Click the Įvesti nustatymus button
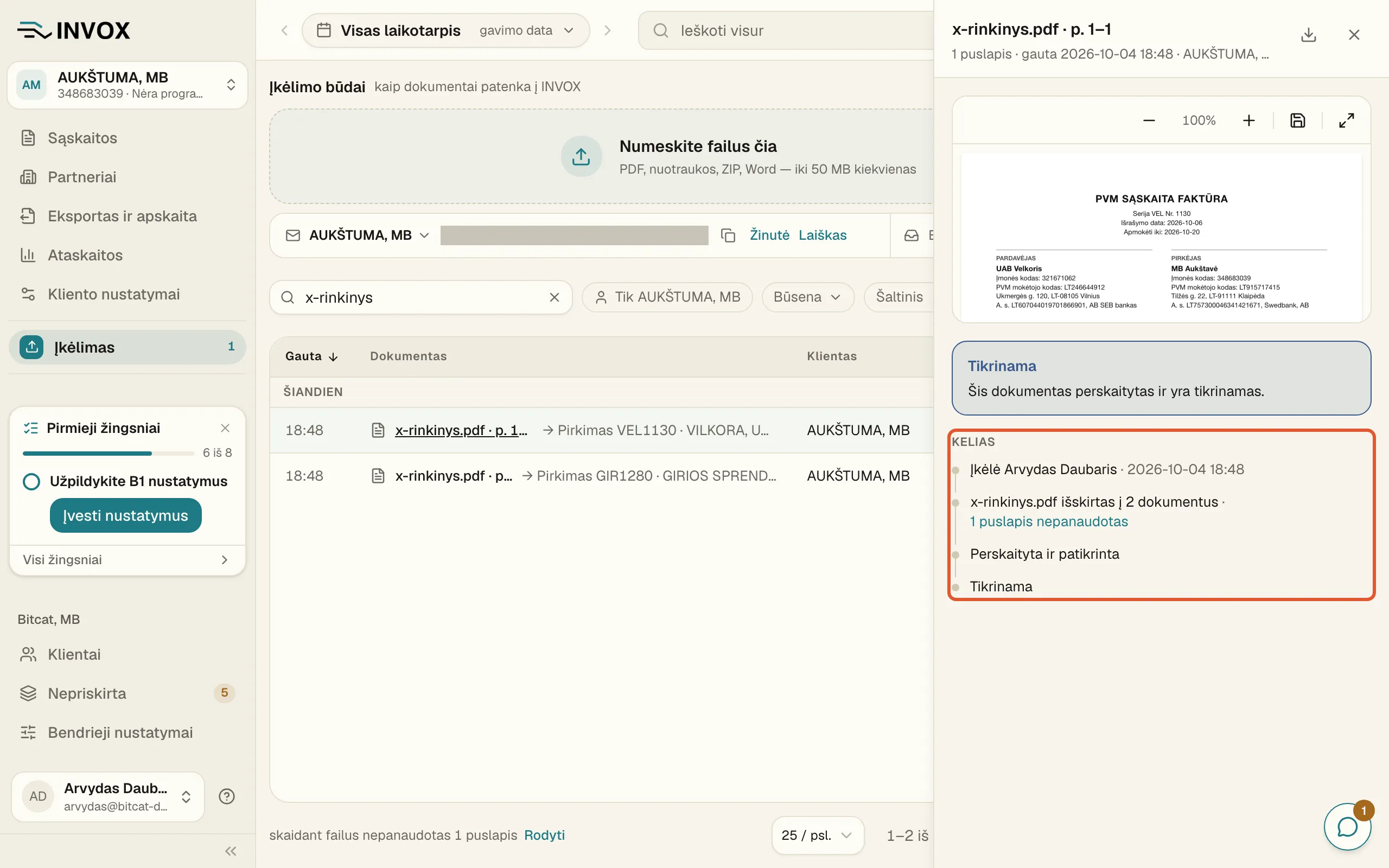The width and height of the screenshot is (1389, 868). [126, 515]
